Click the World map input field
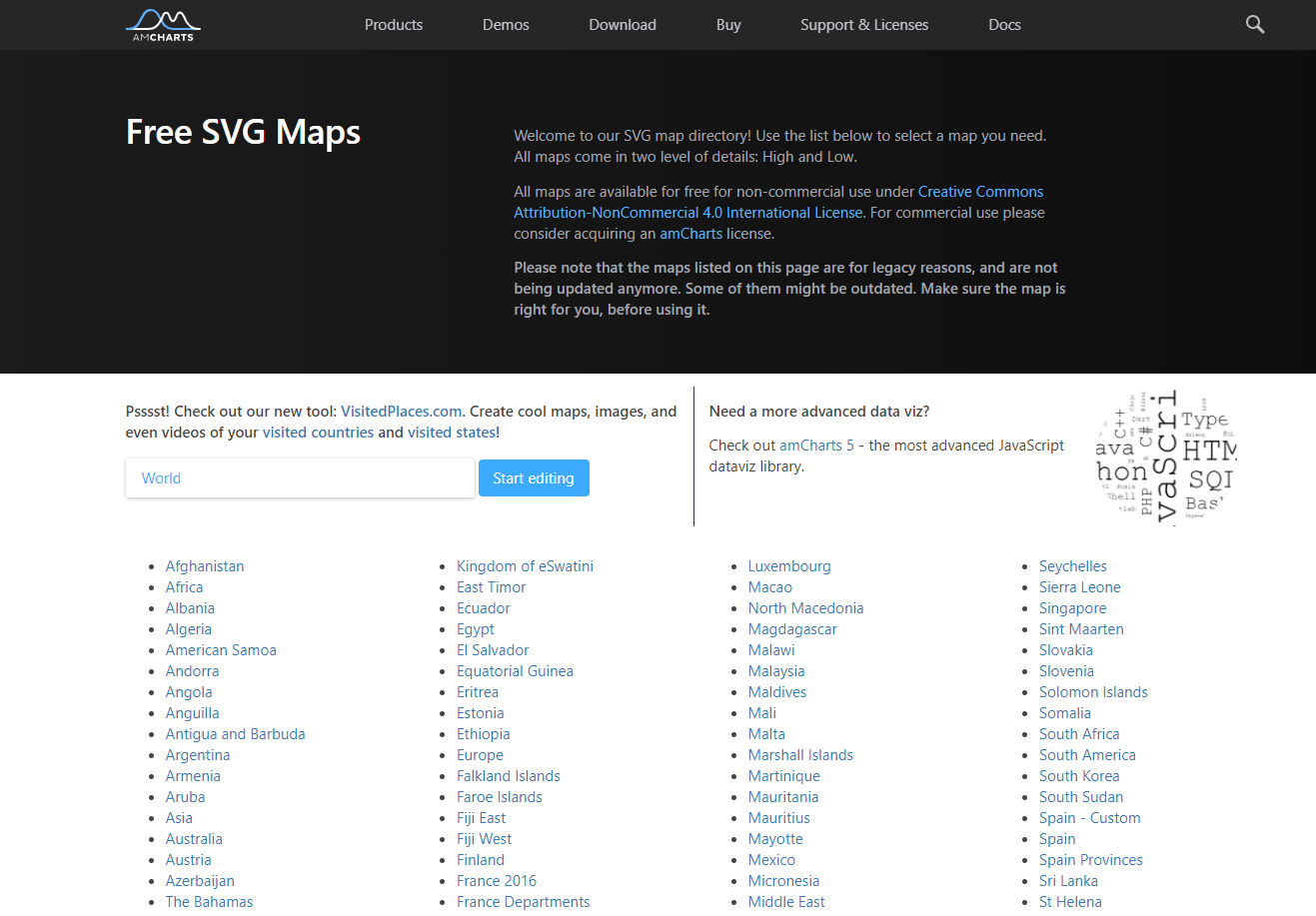1316x916 pixels. (x=300, y=478)
